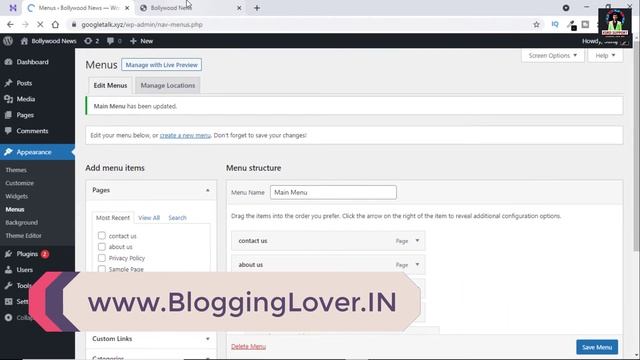640x360 pixels.
Task: Check the Sample Page checkbox
Action: coord(102,269)
